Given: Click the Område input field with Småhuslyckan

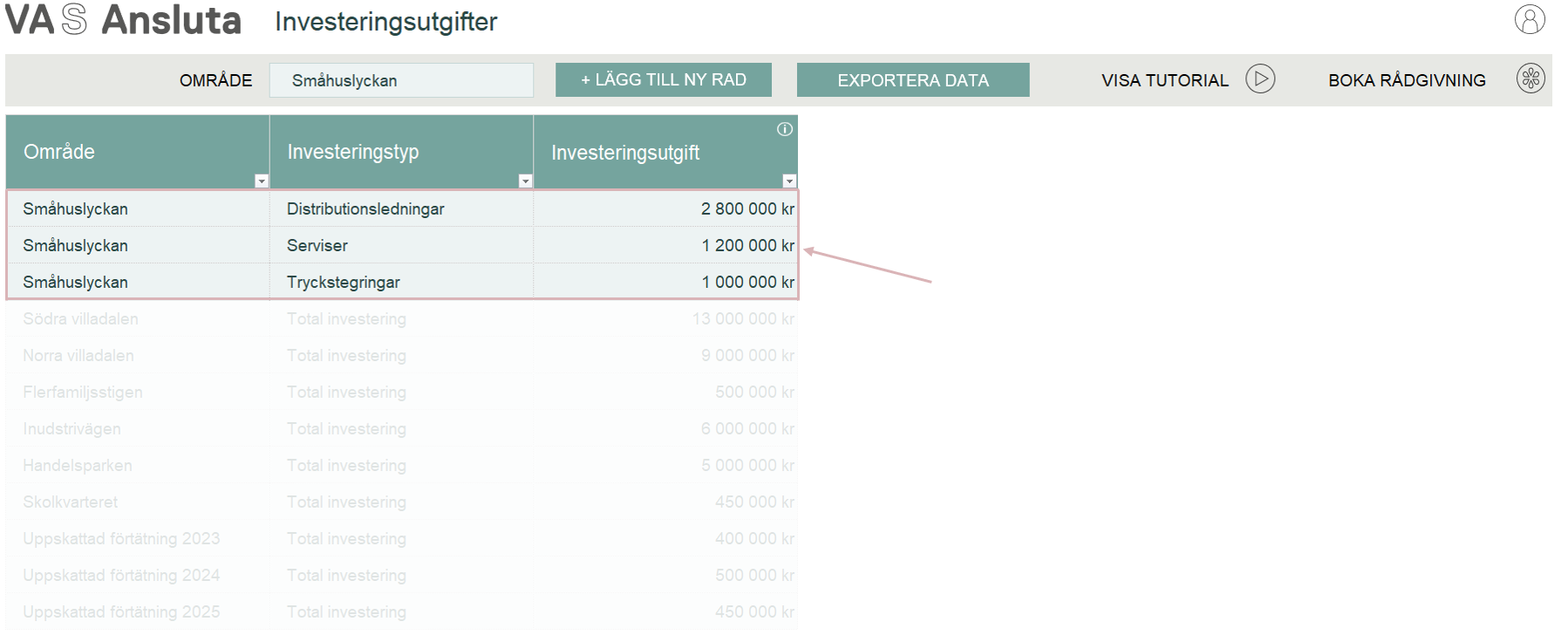Looking at the screenshot, I should click(x=401, y=80).
